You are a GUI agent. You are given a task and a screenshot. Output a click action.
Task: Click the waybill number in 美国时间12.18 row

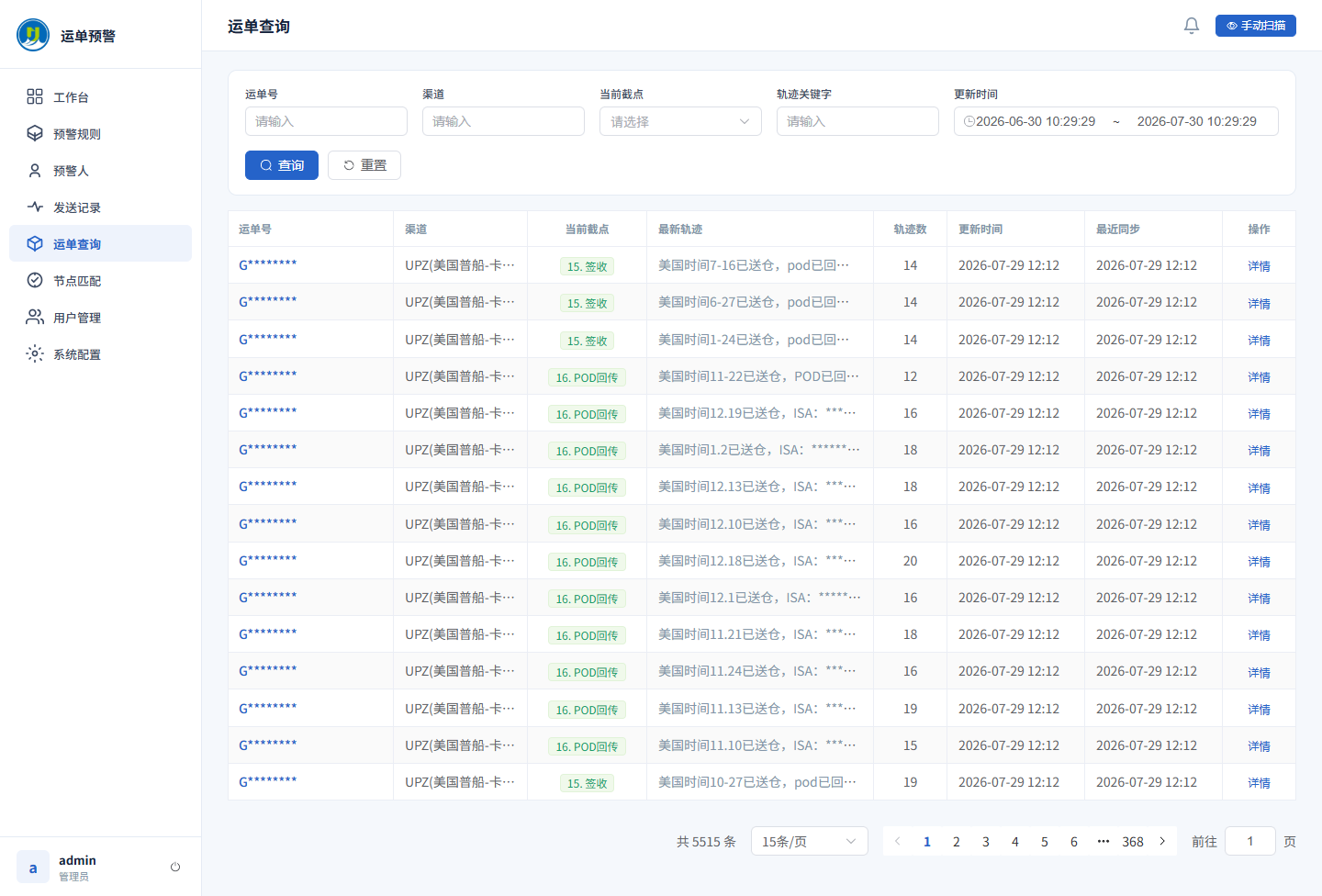tap(268, 561)
